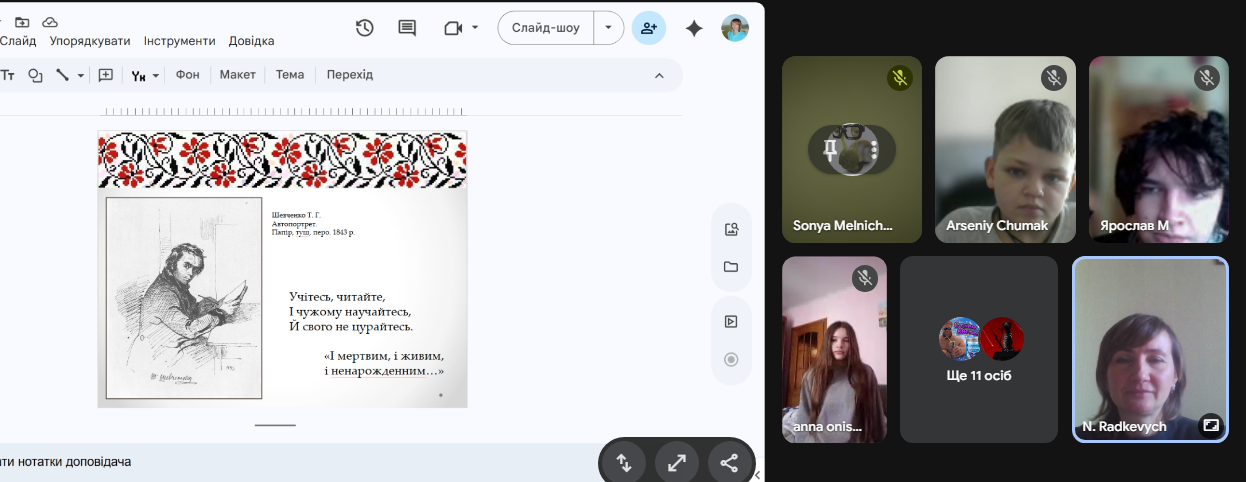Add a comment from the toolbar
Viewport: 1246px width, 482px height.
click(x=105, y=75)
